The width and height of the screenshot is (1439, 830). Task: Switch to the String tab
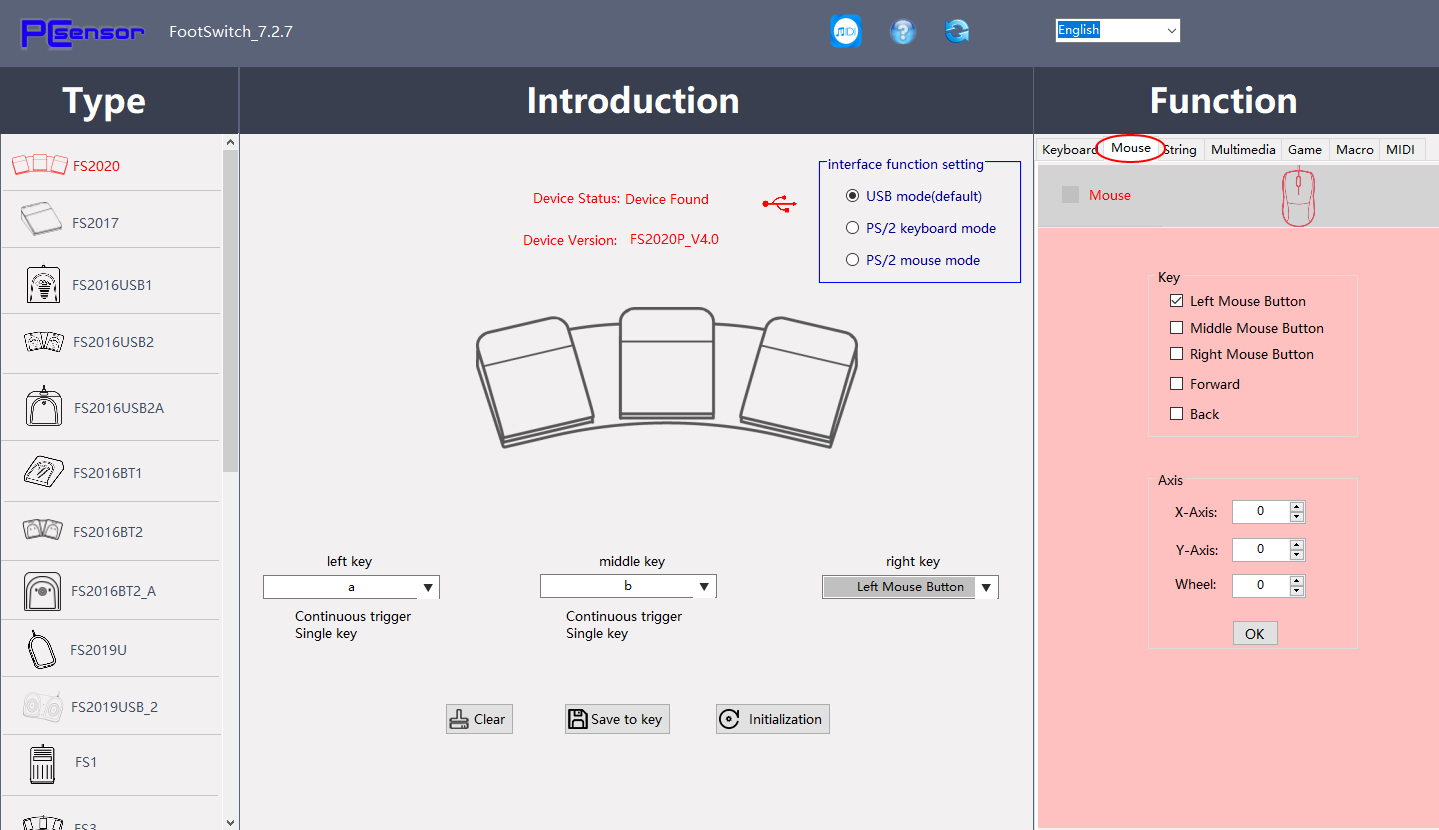[1181, 149]
